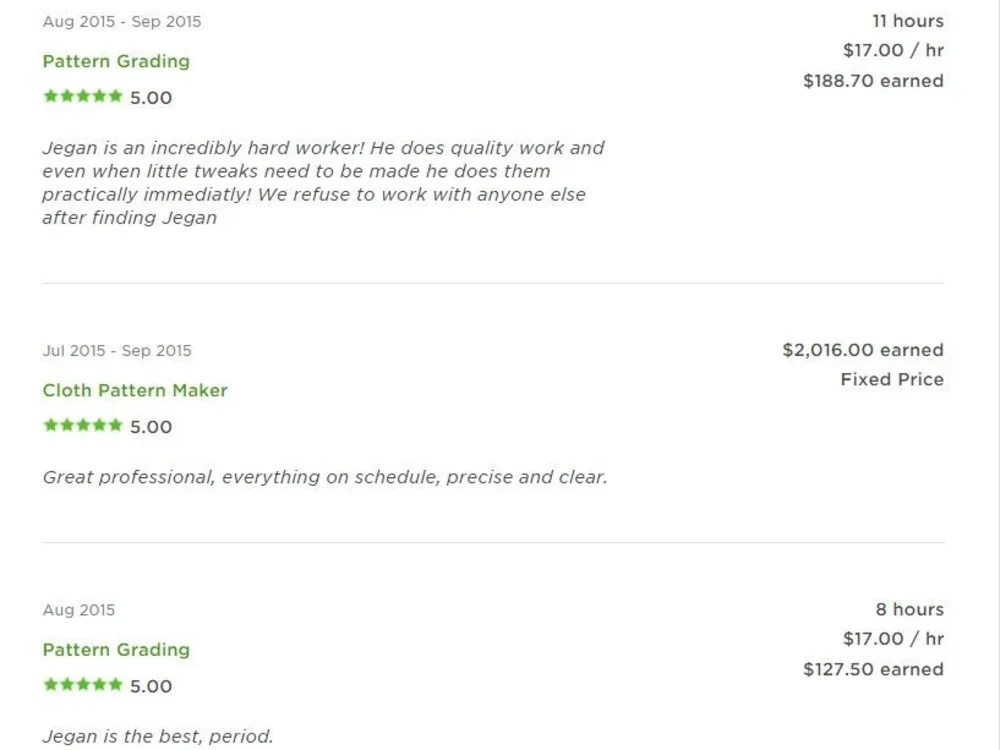Click the 5.00 score in the Aug 2015 review
Image resolution: width=1000 pixels, height=750 pixels.
[x=151, y=686]
